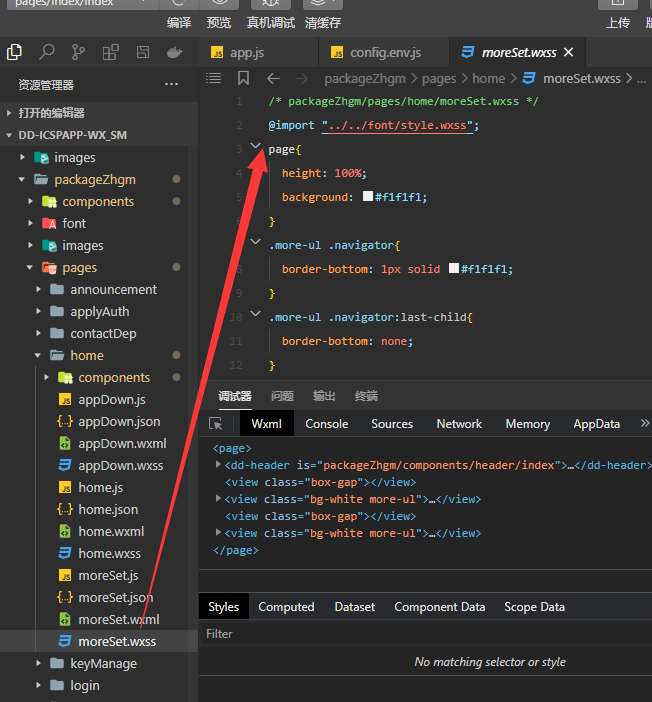The height and width of the screenshot is (702, 652).
Task: Click the element inspector arrow icon in the debugger
Action: coord(216,424)
